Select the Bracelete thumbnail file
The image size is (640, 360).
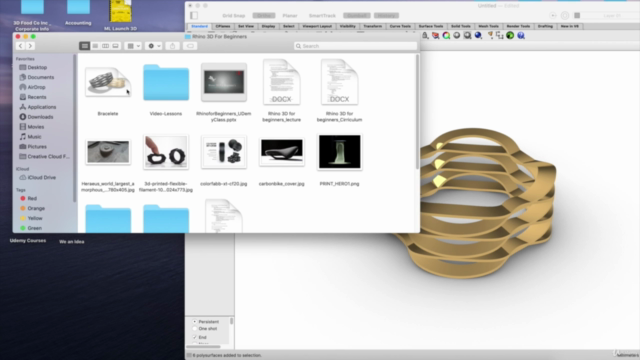coord(108,82)
